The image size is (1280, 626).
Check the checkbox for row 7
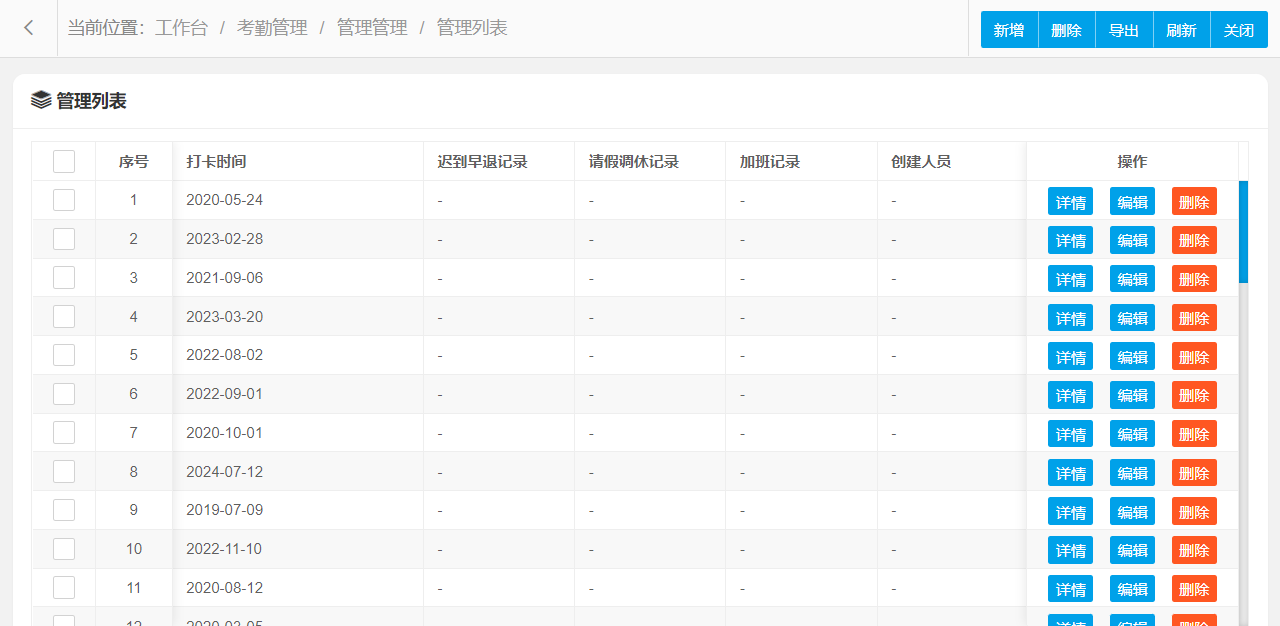pyautogui.click(x=64, y=433)
